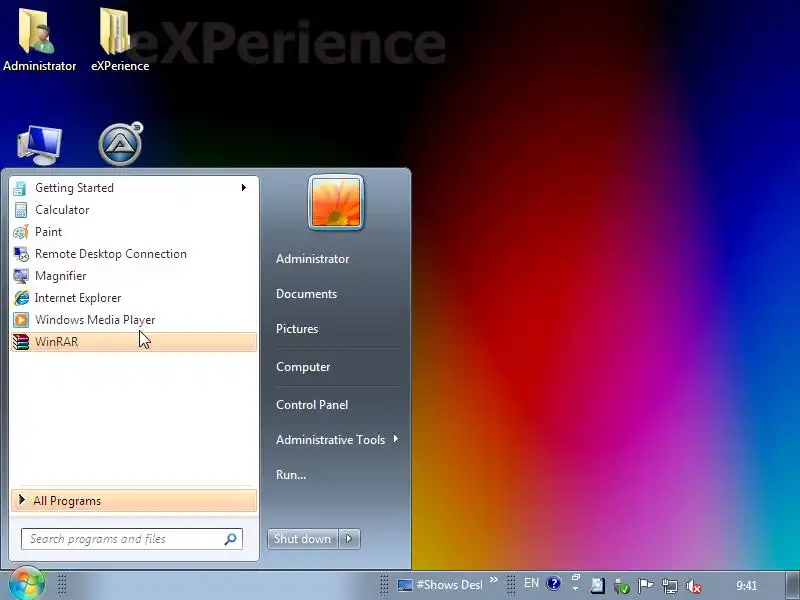Launch Windows Media Player entry
This screenshot has width=800, height=600.
[134, 320]
